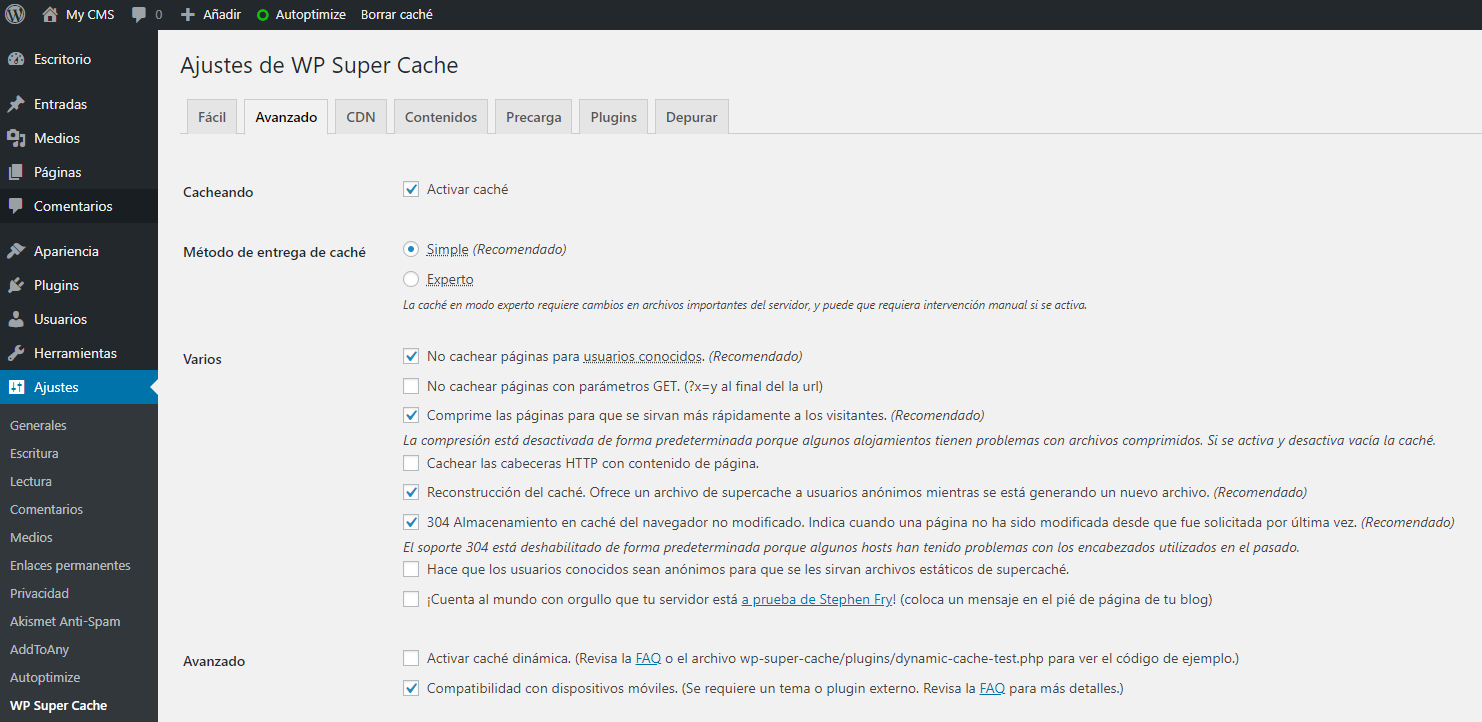Click Borrar caché in admin bar

tap(397, 15)
